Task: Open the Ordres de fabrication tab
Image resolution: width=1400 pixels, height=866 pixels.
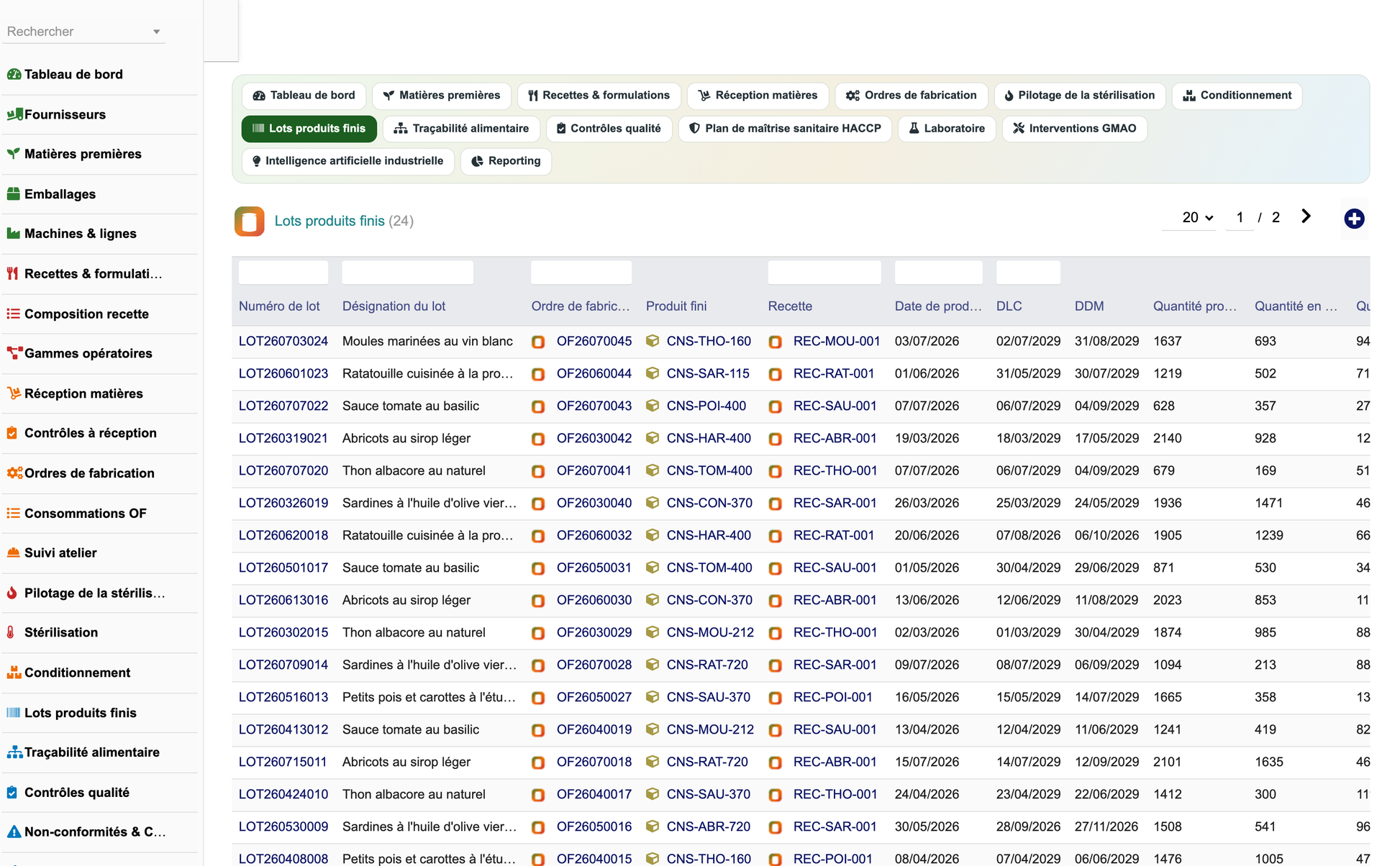Action: pos(912,96)
